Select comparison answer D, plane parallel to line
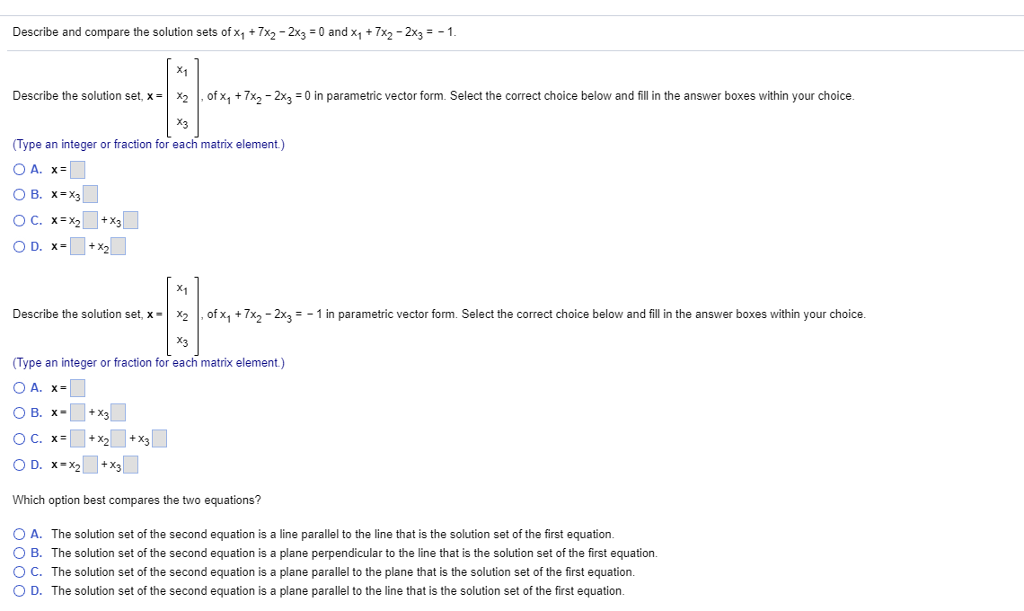Screen dimensions: 1024x611 click(x=19, y=590)
